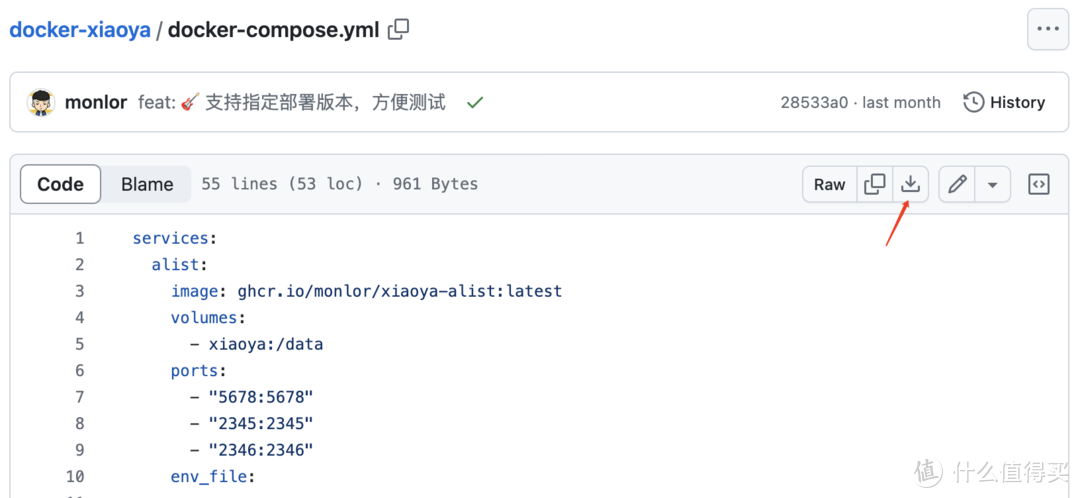Go to docker-xiaoya repository folder
1080x498 pixels.
pos(80,30)
